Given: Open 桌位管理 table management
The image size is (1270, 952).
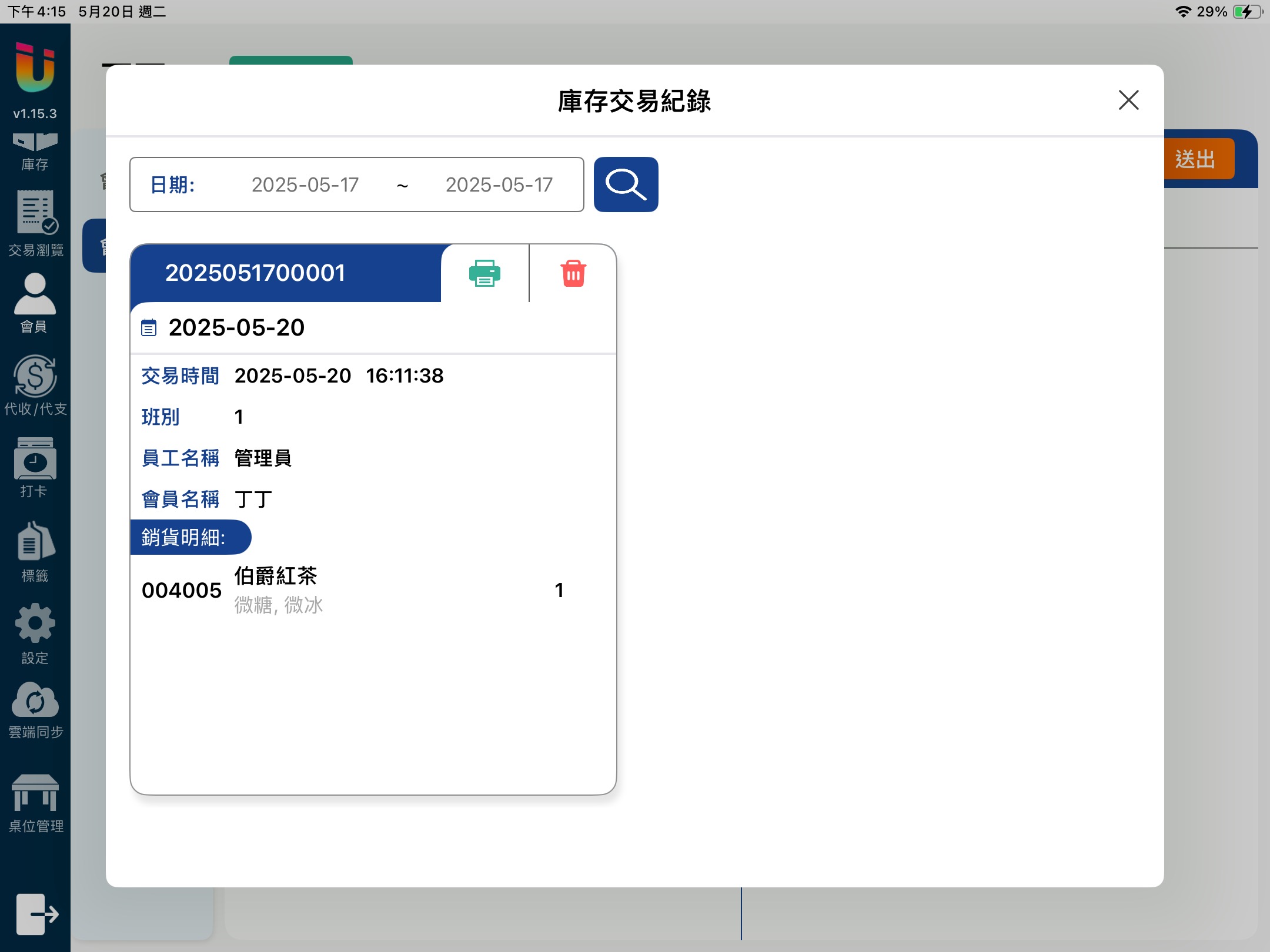Looking at the screenshot, I should (35, 802).
